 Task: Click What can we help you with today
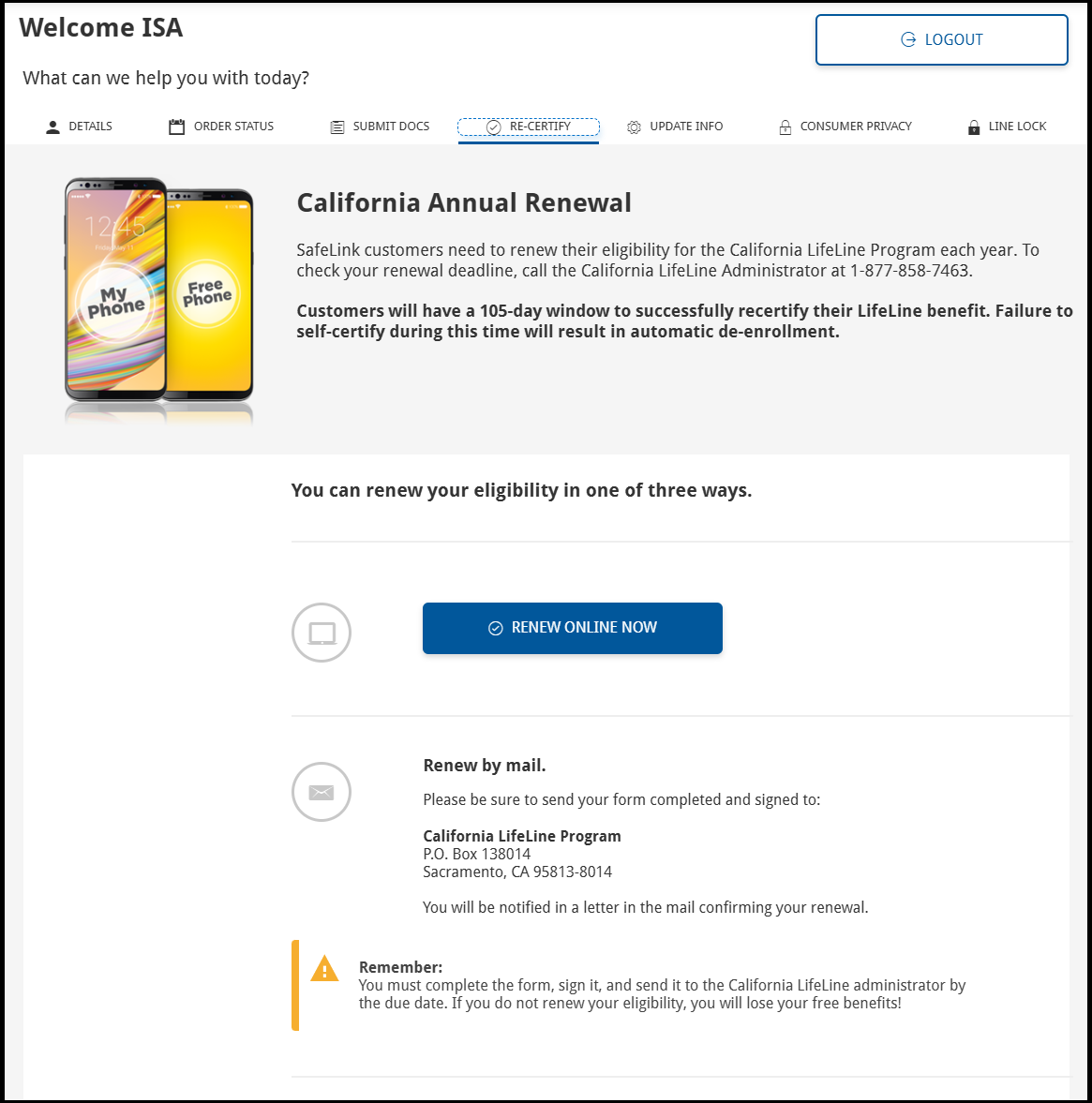coord(166,78)
